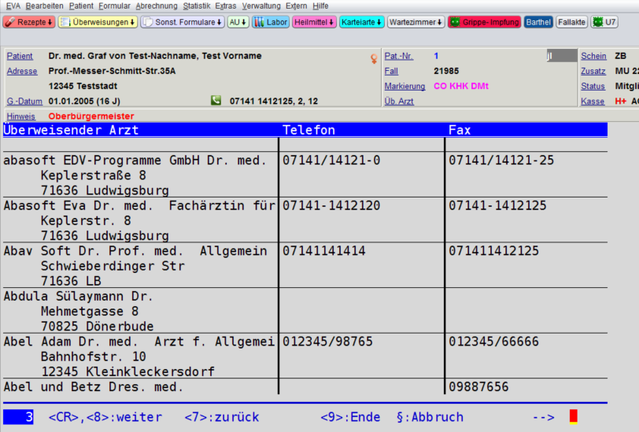Click the Fallakte button
The image size is (639, 432).
[x=572, y=22]
